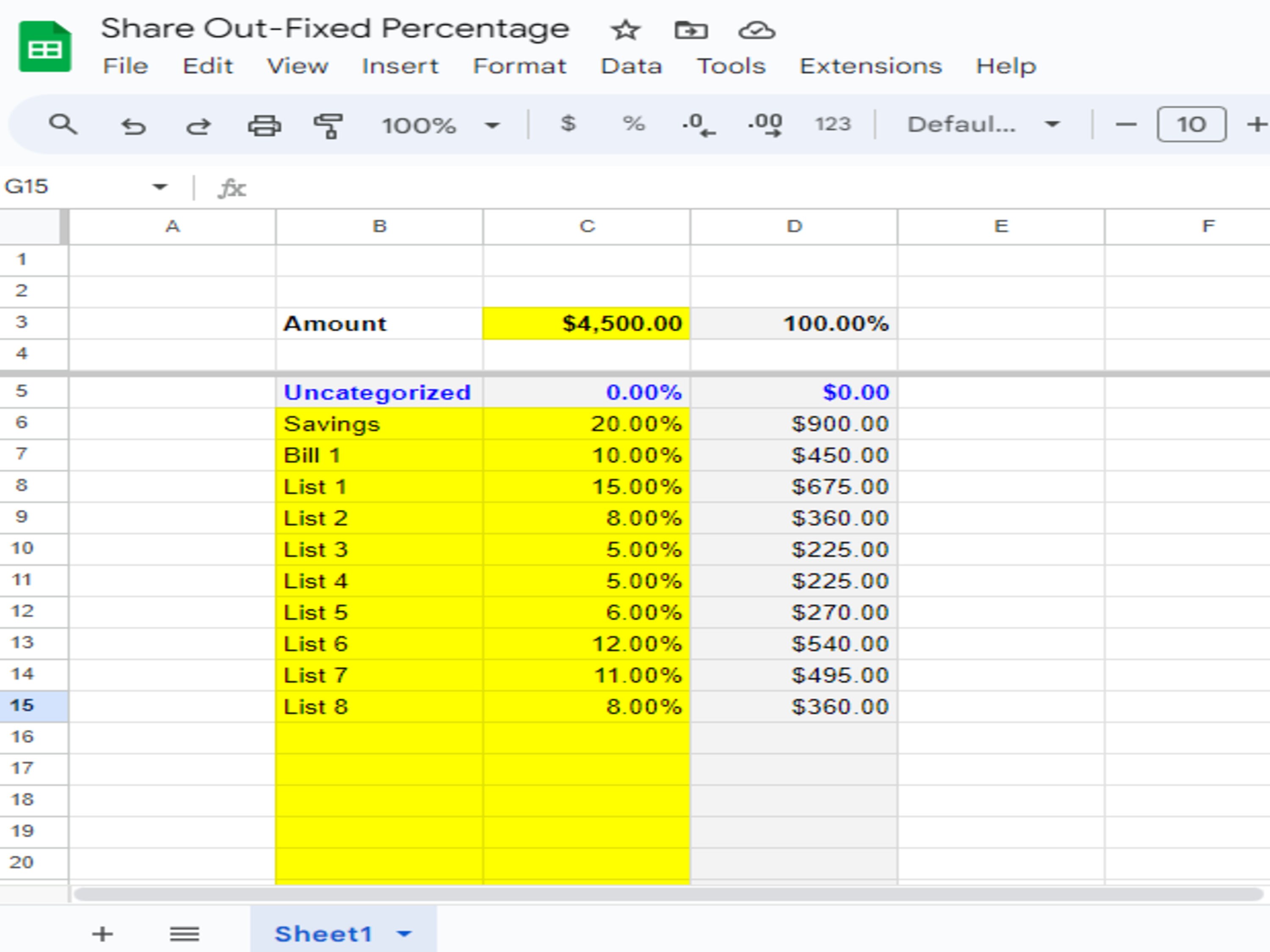Apply percent format with percent icon
1270x952 pixels.
634,124
